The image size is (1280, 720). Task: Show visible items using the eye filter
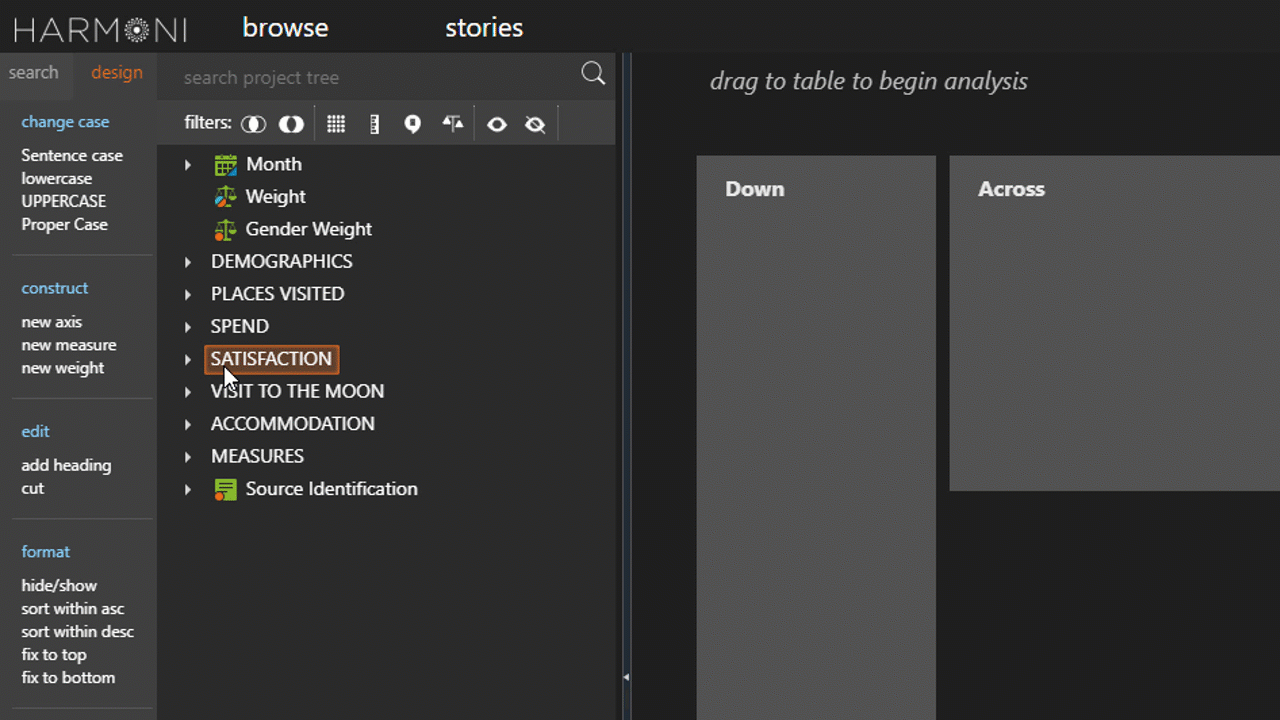pyautogui.click(x=497, y=124)
